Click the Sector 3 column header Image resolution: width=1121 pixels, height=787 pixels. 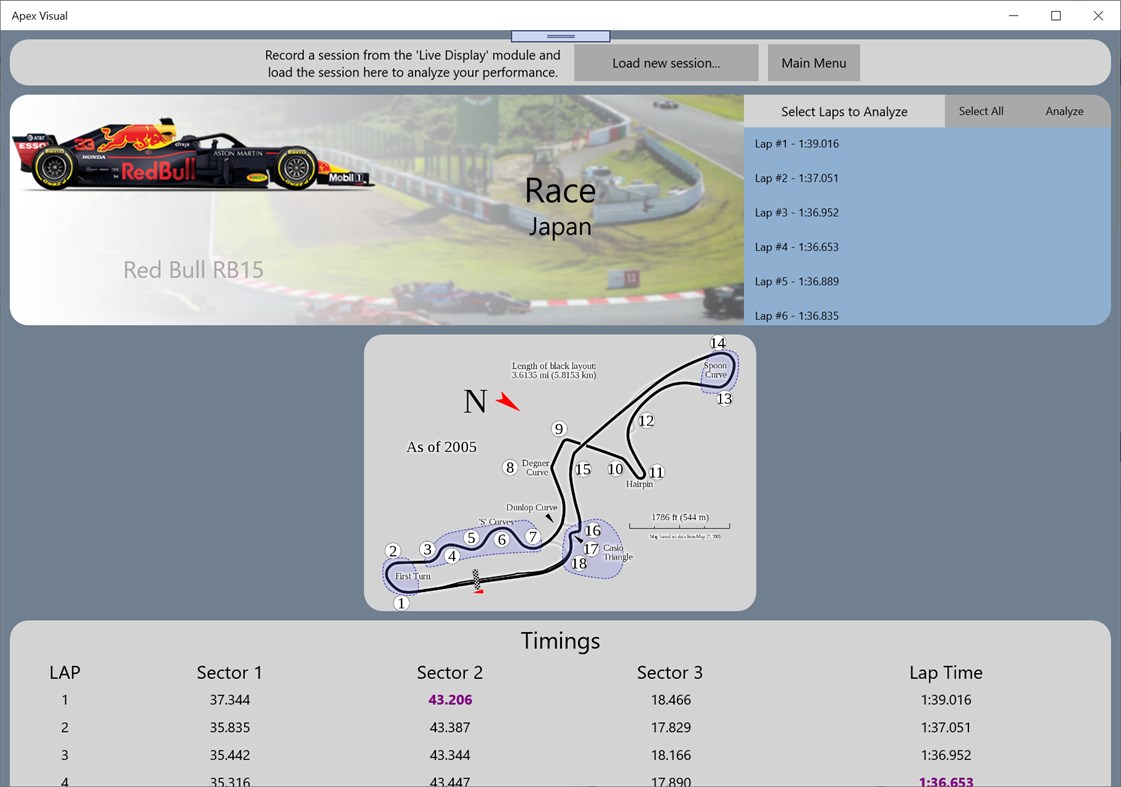(x=670, y=673)
